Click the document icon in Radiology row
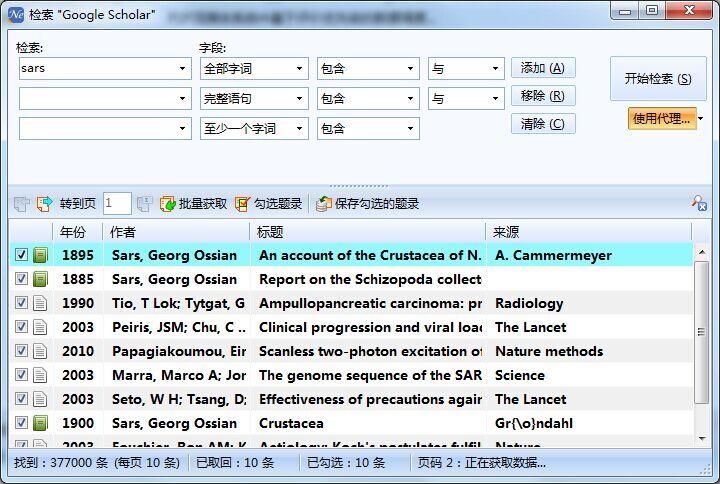 pos(40,303)
